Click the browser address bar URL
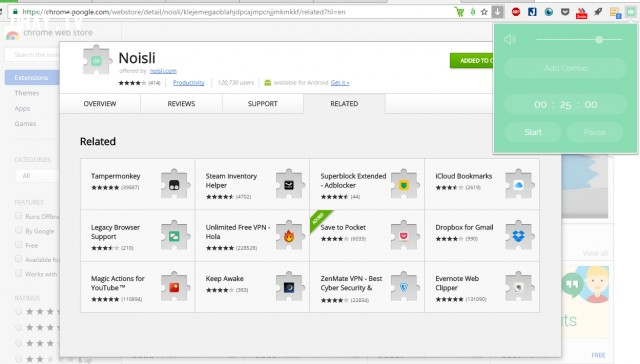The image size is (640, 364). (x=184, y=12)
